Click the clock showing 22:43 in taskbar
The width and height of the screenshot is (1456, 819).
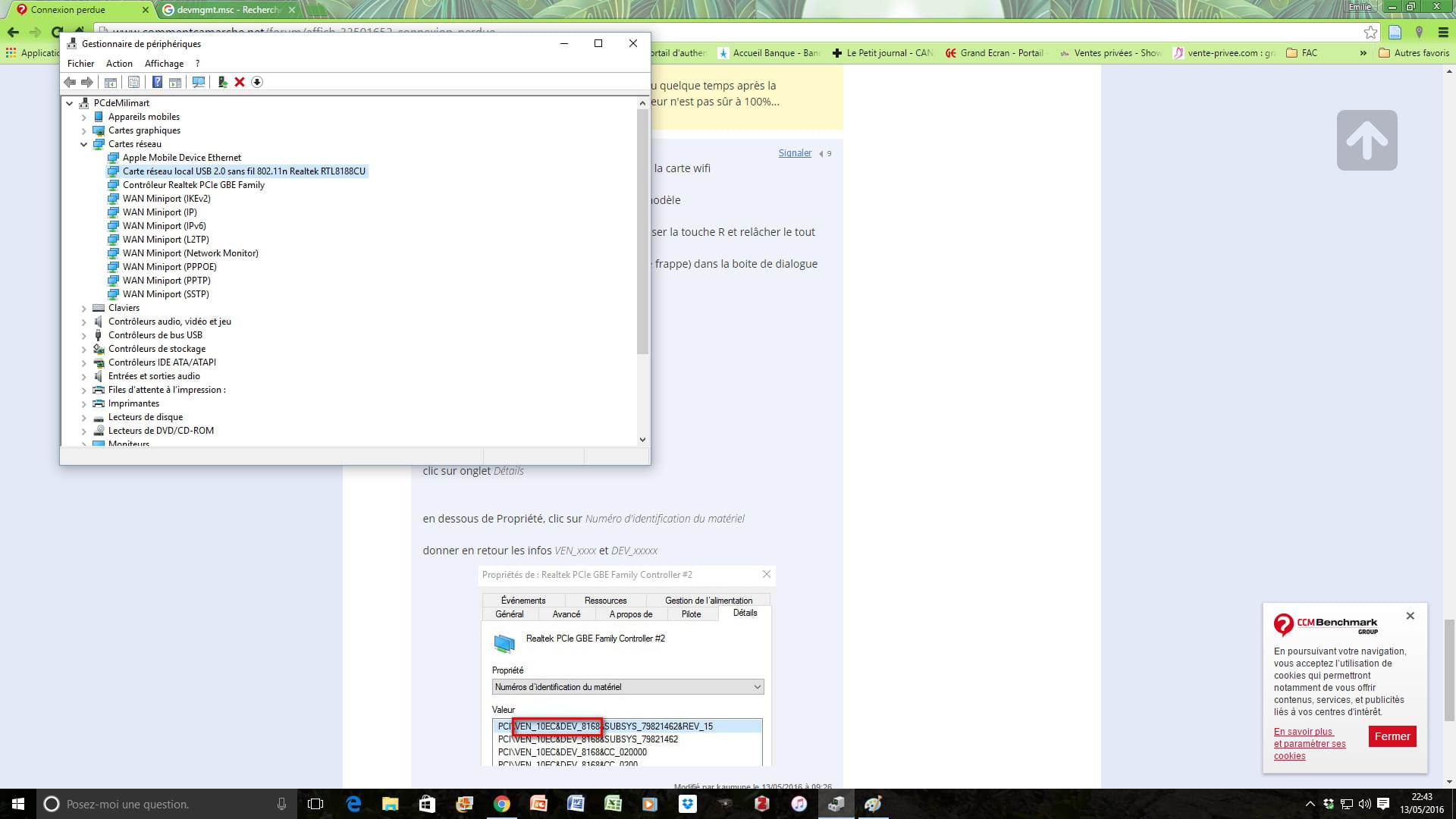(x=1422, y=797)
